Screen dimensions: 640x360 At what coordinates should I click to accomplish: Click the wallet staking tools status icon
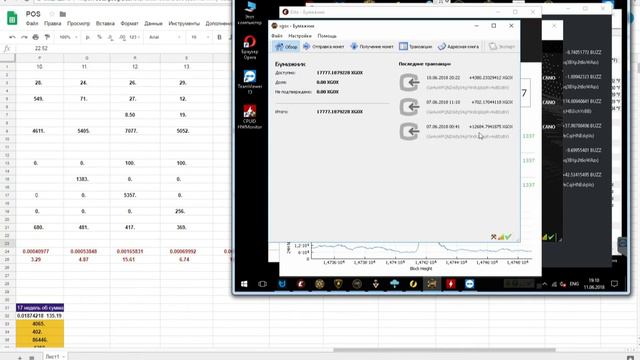tap(493, 237)
